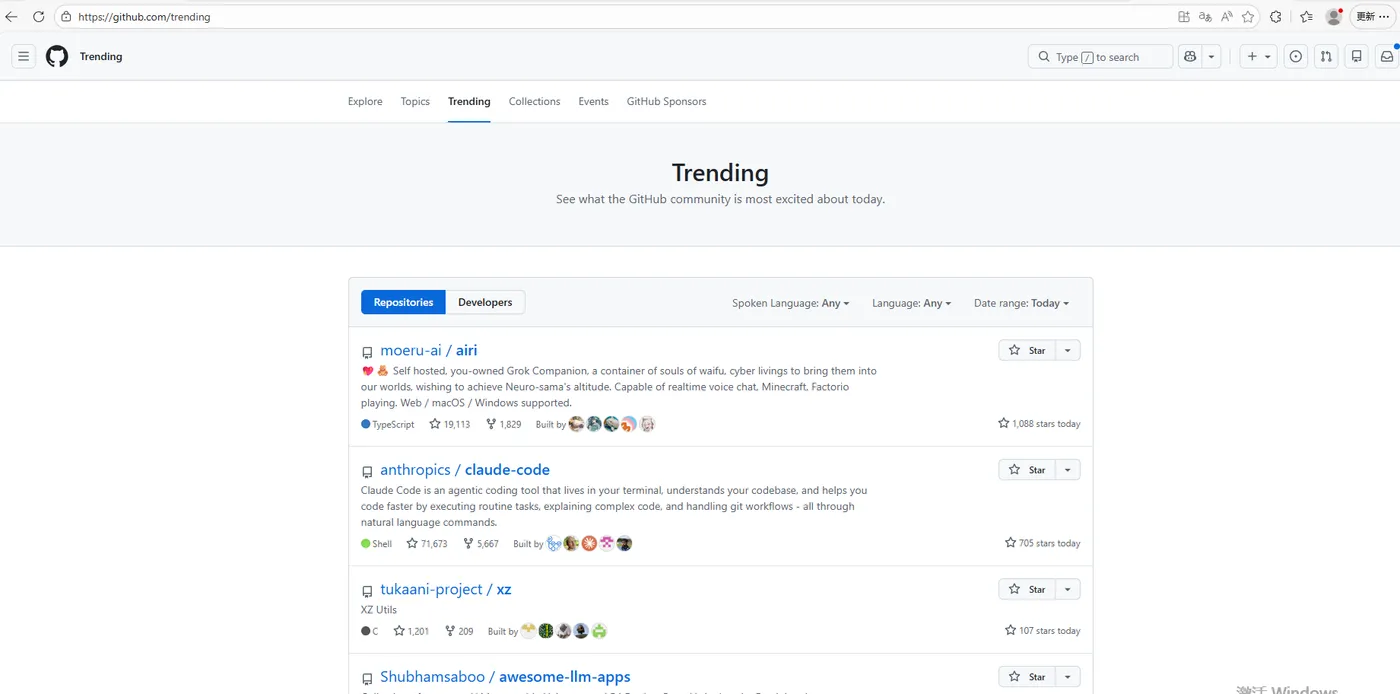
Task: Open the Date range: Today dropdown
Action: [x=1021, y=303]
